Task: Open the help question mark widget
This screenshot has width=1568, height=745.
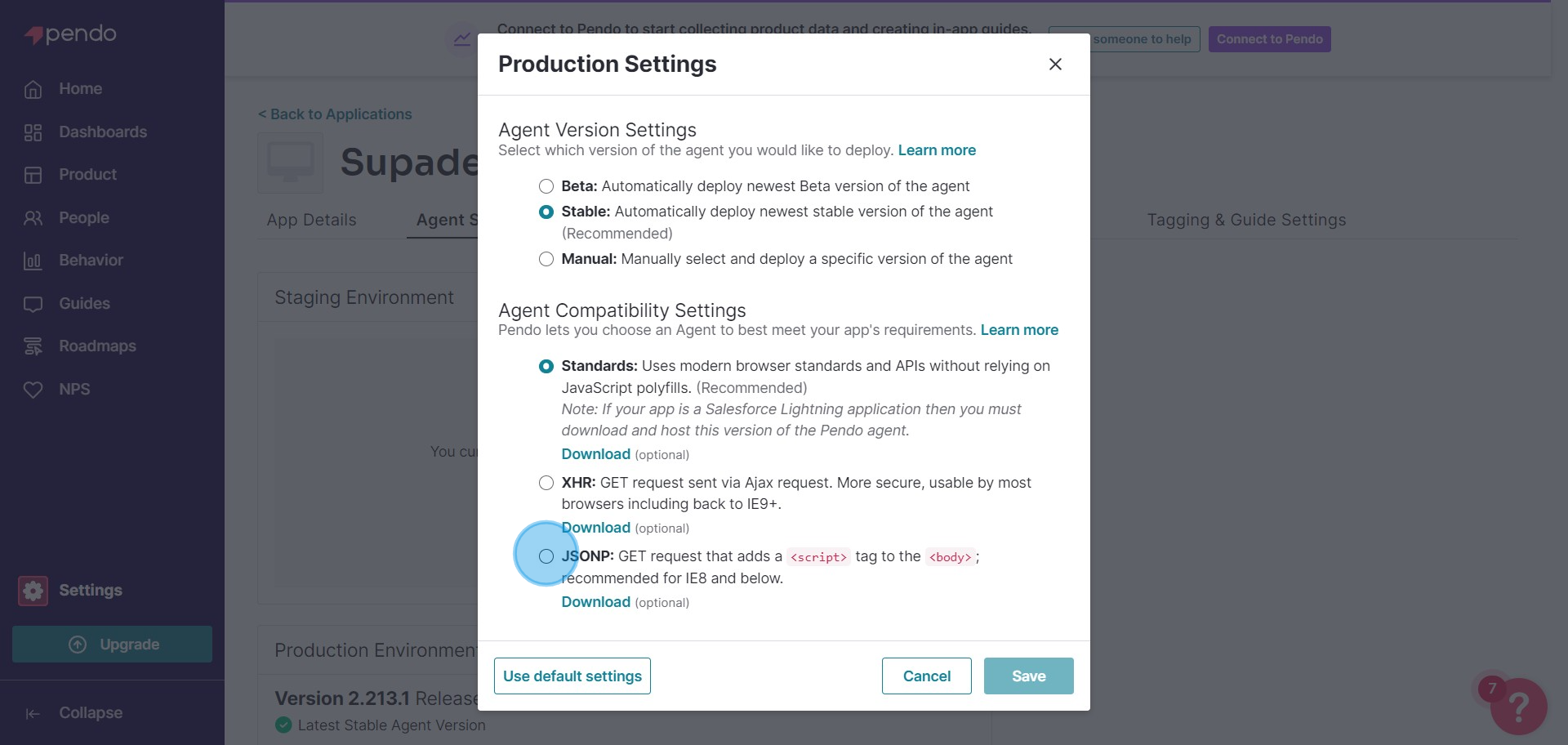Action: (x=1519, y=707)
